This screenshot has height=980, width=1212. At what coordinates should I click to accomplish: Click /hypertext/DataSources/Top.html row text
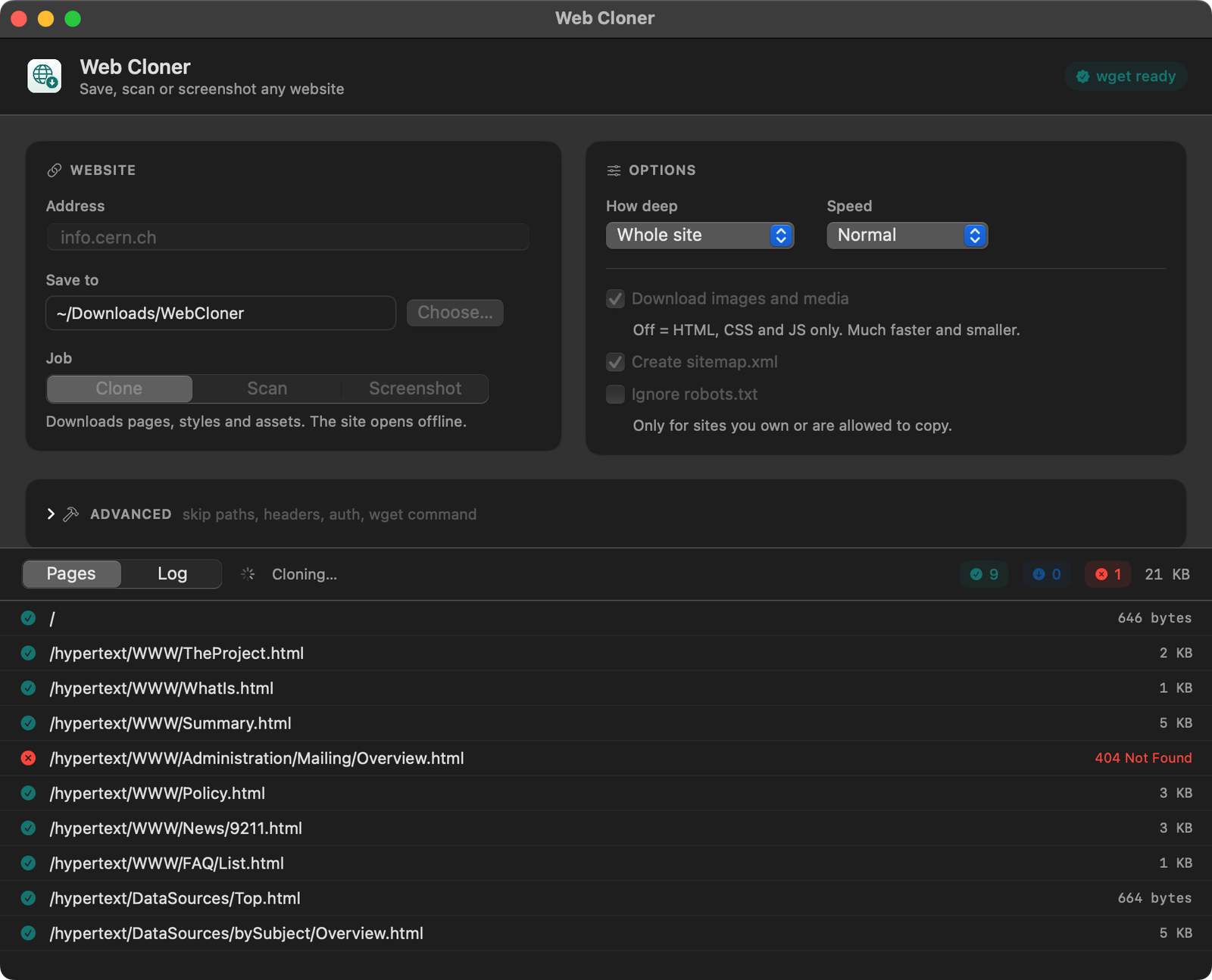175,898
